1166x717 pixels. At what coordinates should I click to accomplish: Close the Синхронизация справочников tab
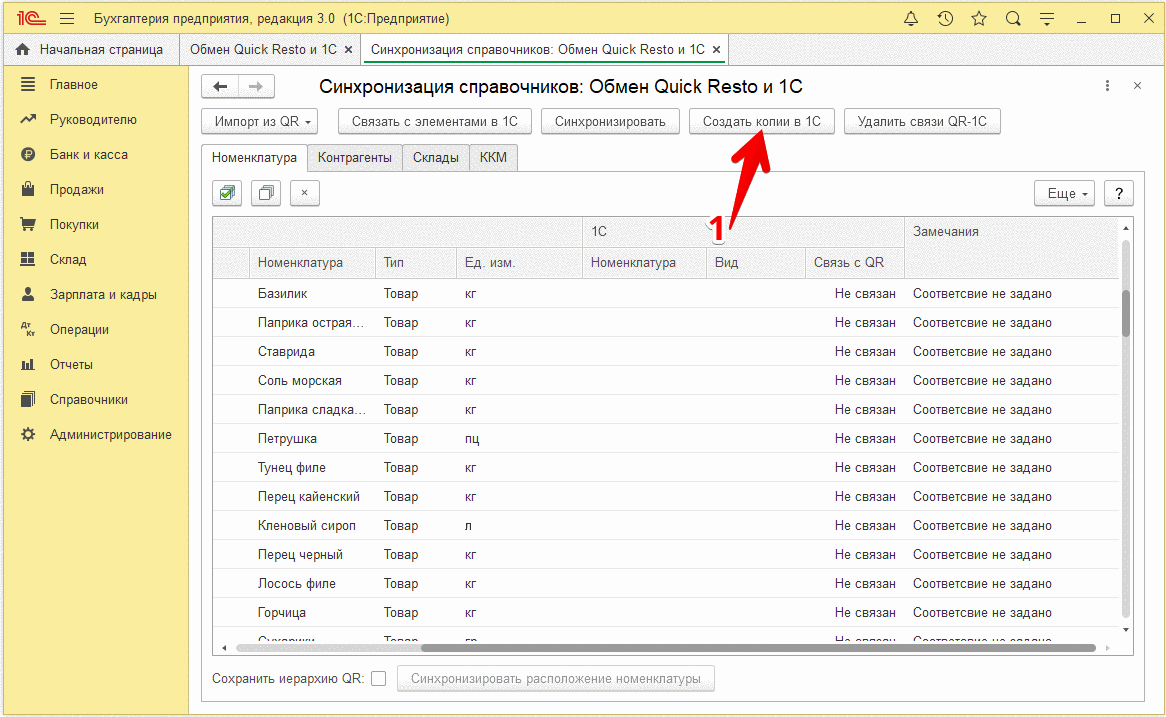[717, 50]
